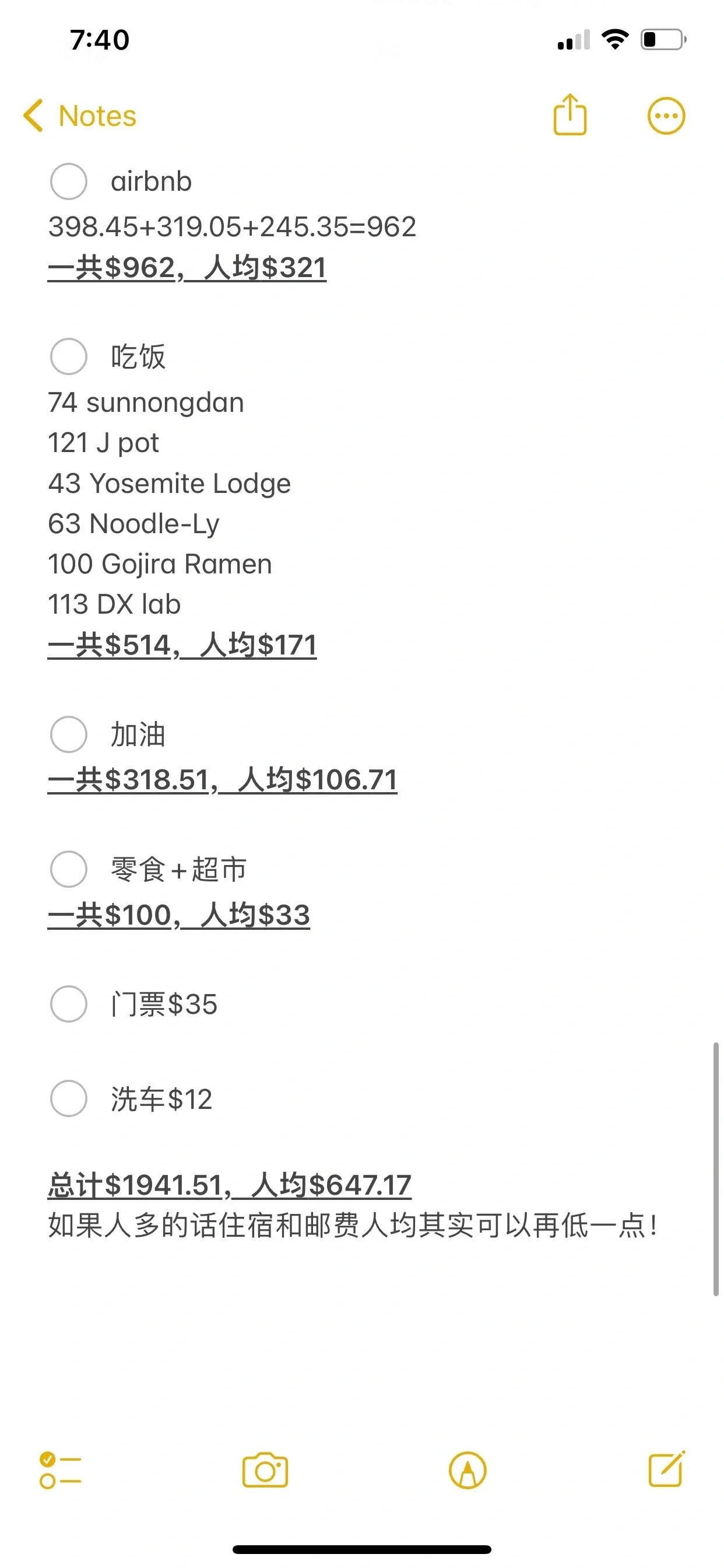Open the more options ellipsis menu
Viewport: 724px width, 1568px height.
coord(666,116)
